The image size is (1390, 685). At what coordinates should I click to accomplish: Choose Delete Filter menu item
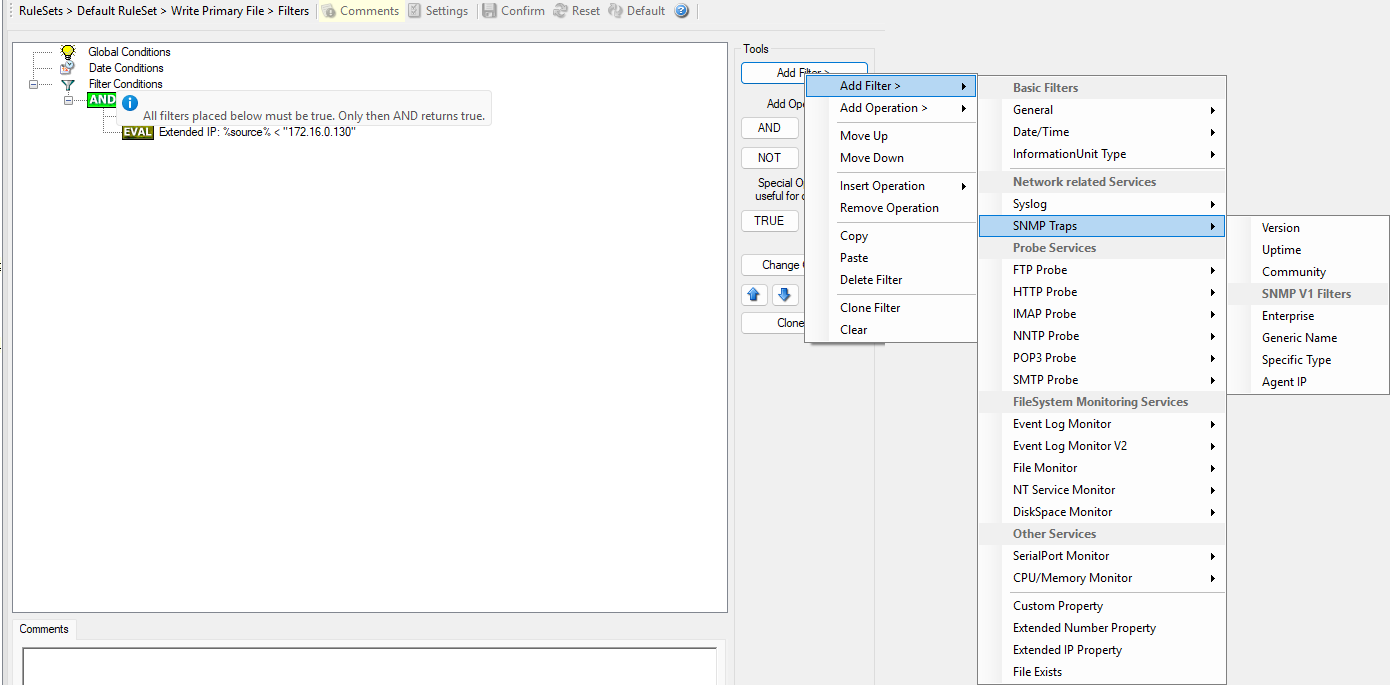click(891, 280)
